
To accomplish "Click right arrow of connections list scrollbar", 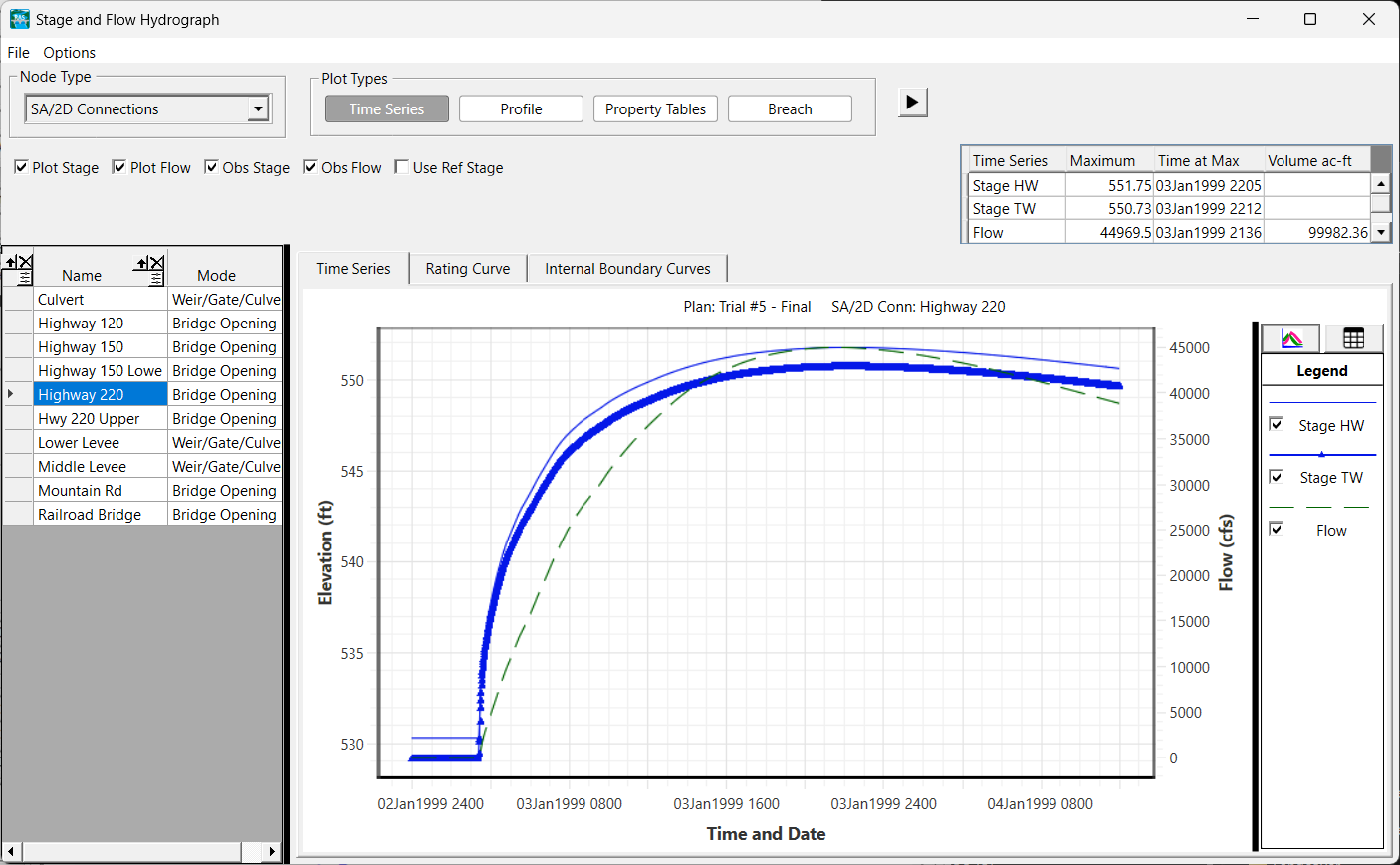I will (272, 852).
